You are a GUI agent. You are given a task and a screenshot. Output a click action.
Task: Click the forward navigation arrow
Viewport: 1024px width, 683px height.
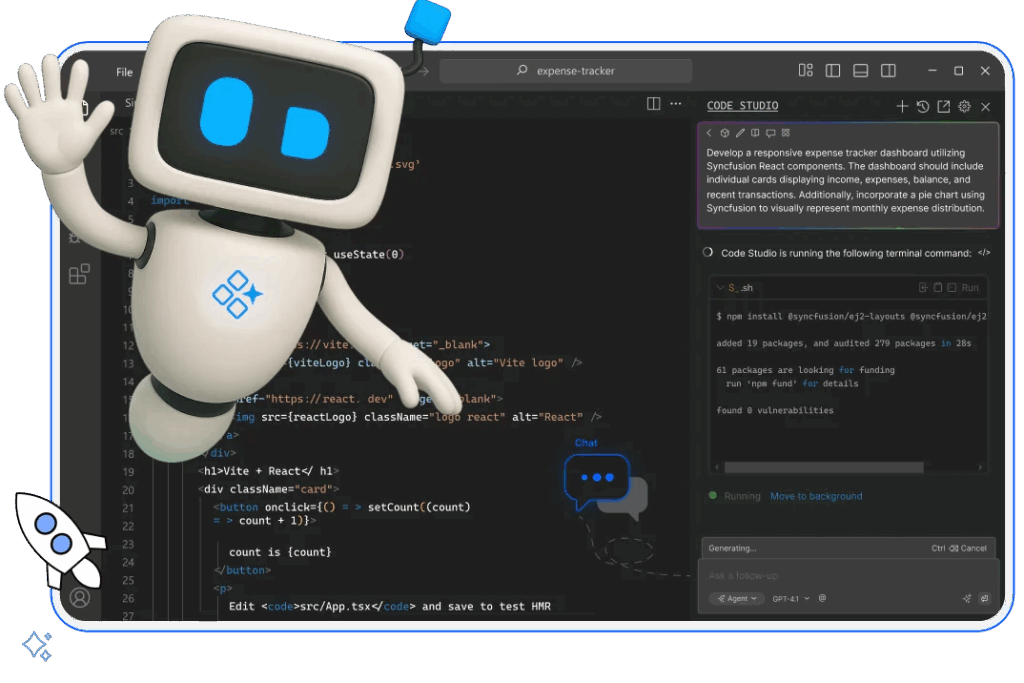click(x=424, y=71)
